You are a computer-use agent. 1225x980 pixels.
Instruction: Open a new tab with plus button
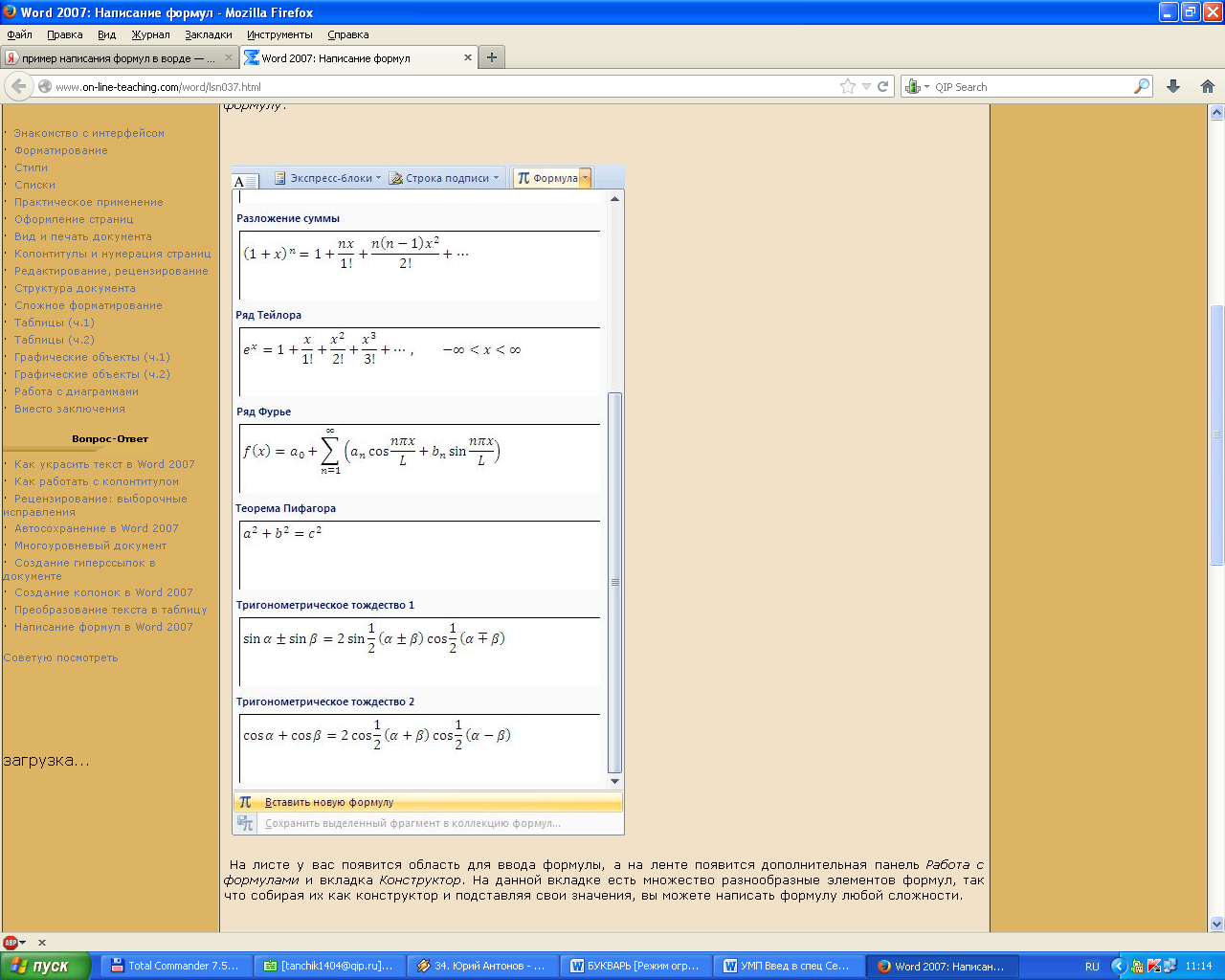pos(491,57)
